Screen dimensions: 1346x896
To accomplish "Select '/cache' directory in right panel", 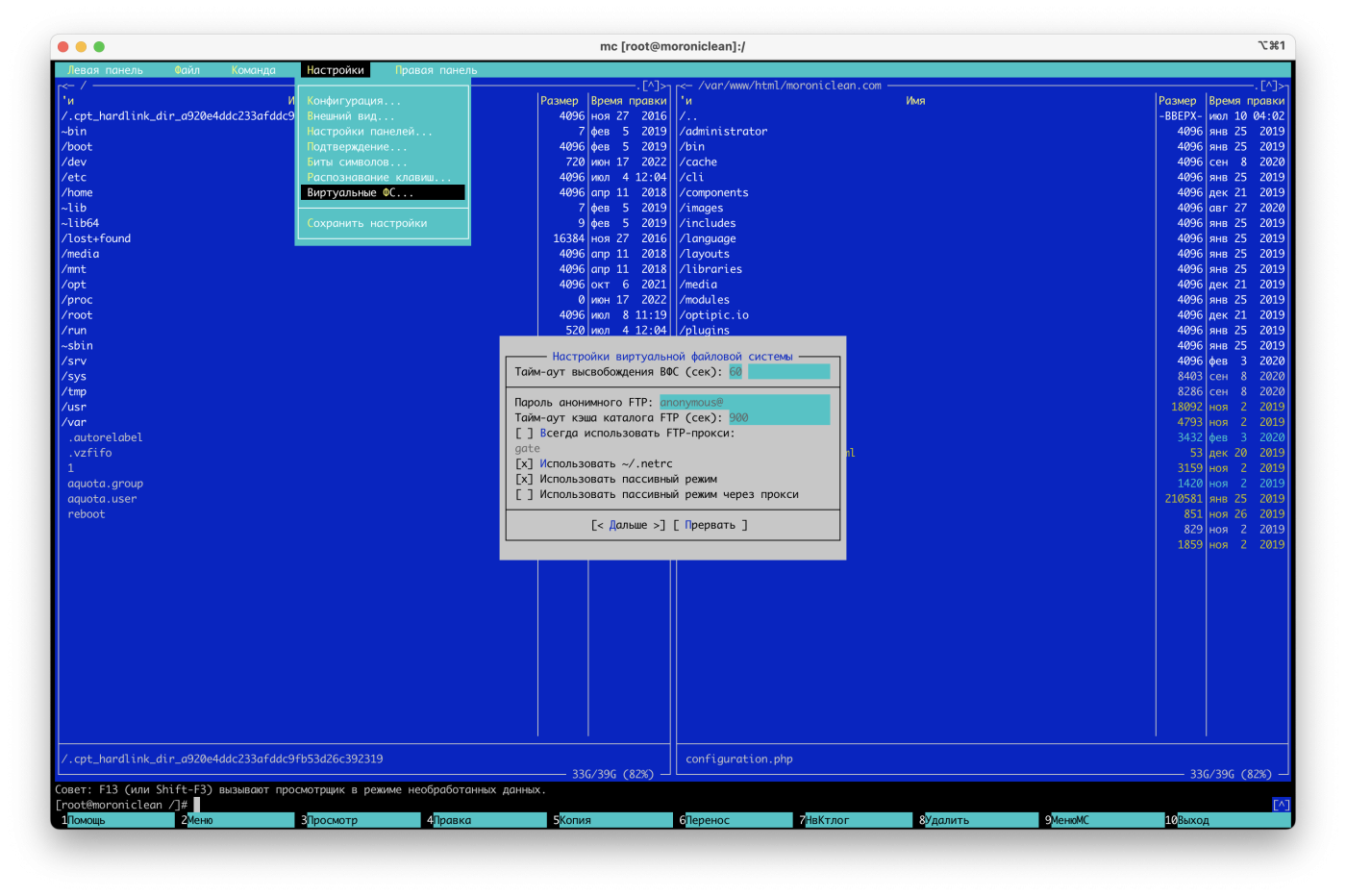I will coord(698,162).
